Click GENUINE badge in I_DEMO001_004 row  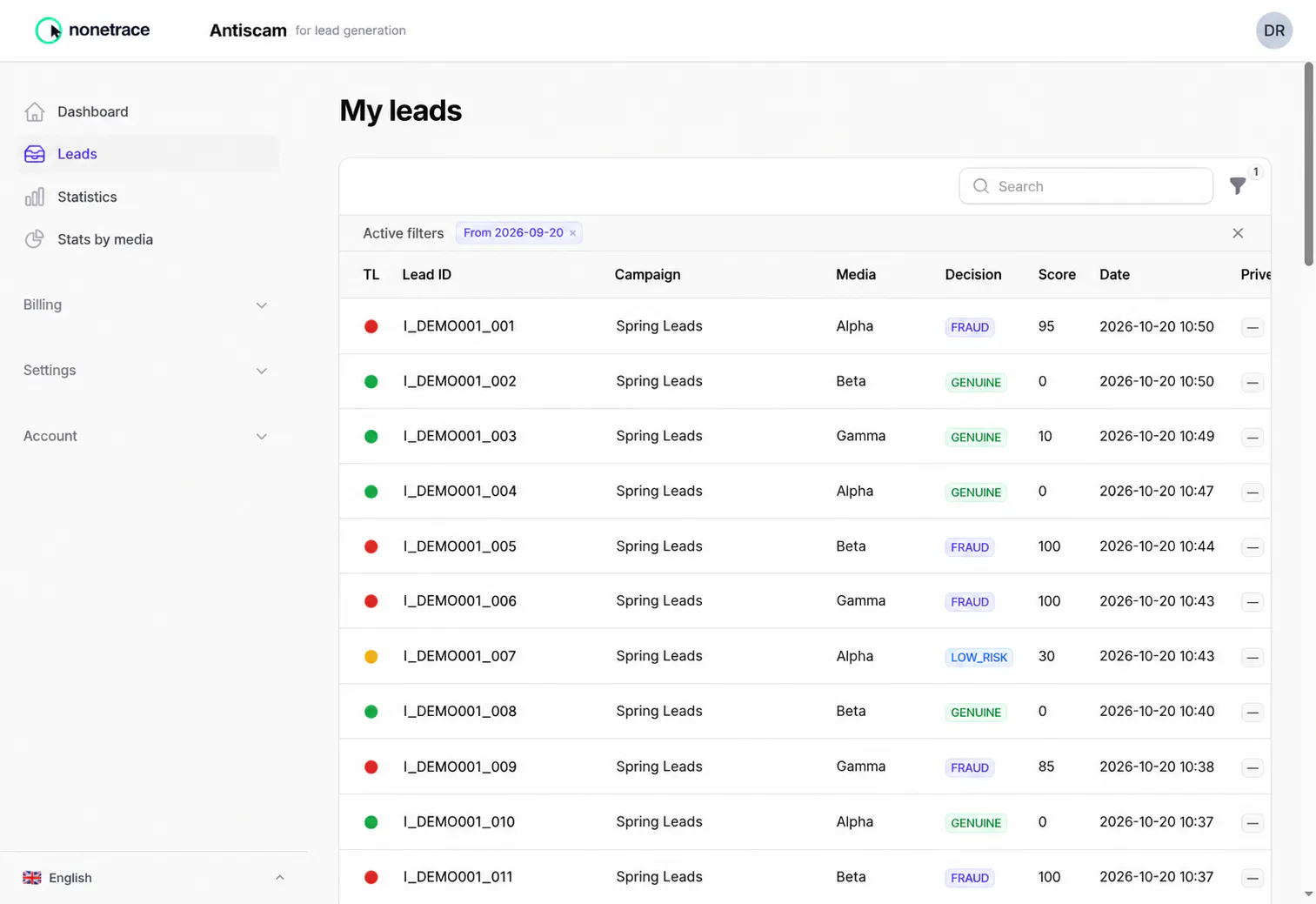pyautogui.click(x=976, y=492)
